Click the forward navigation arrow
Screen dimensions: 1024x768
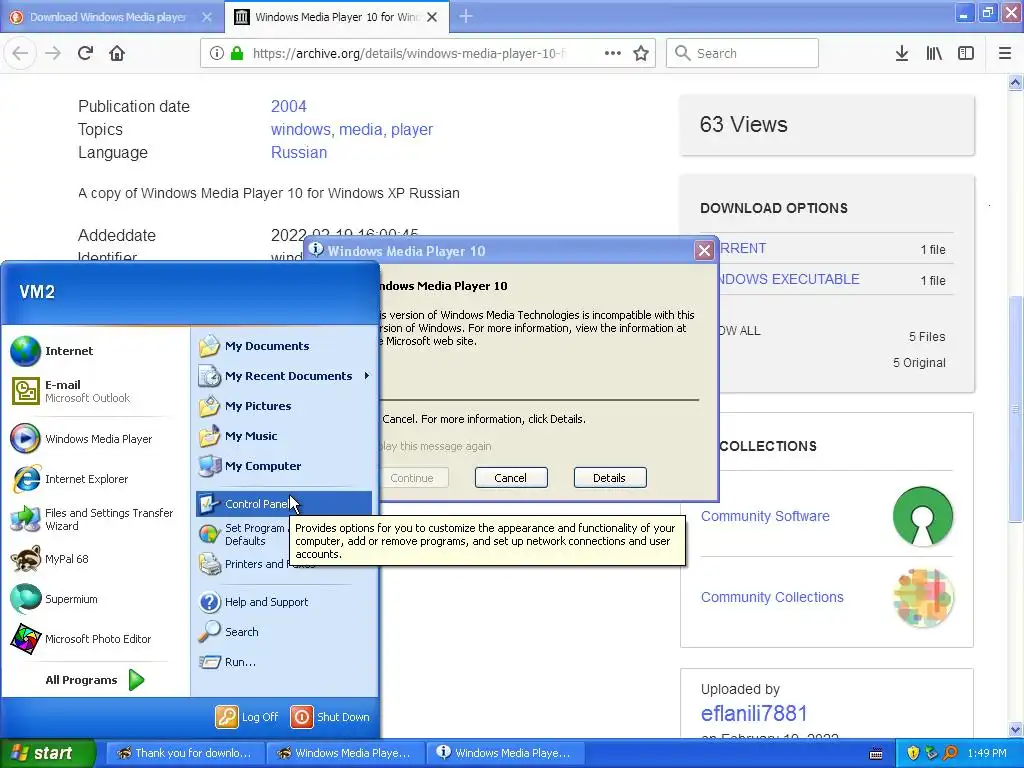click(x=53, y=53)
